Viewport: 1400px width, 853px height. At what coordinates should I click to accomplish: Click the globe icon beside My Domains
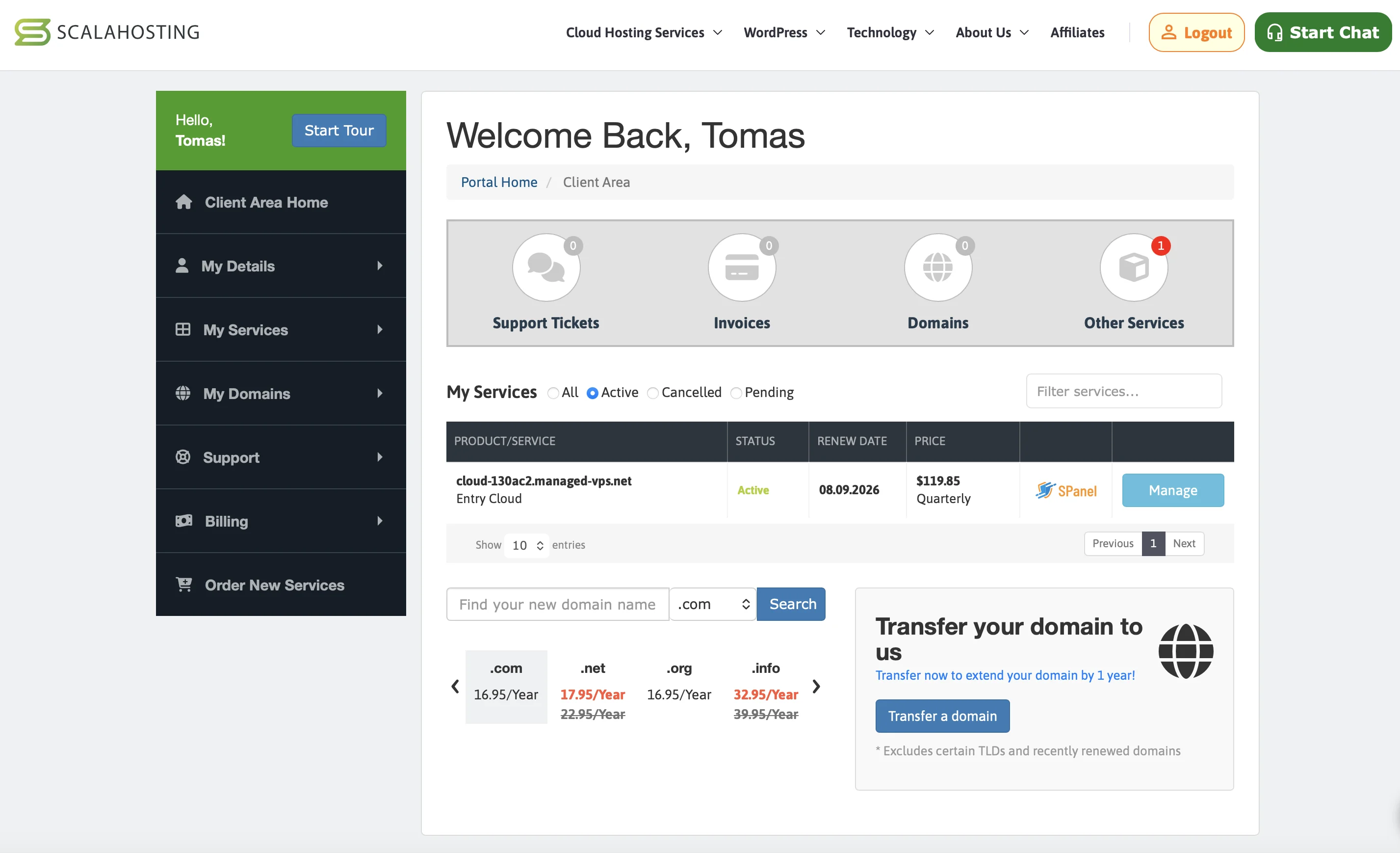(x=183, y=393)
